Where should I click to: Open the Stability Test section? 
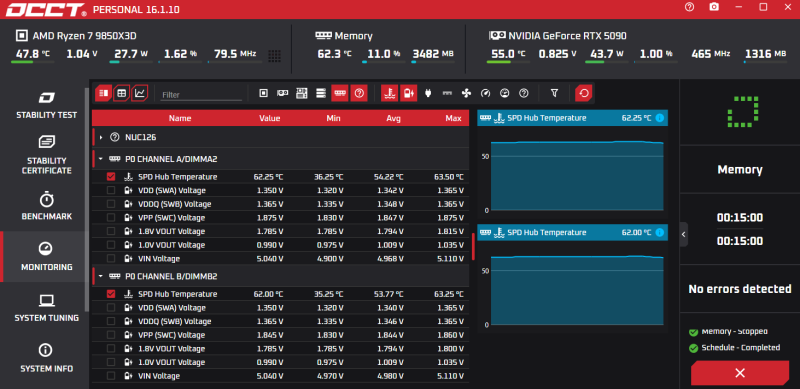click(46, 106)
